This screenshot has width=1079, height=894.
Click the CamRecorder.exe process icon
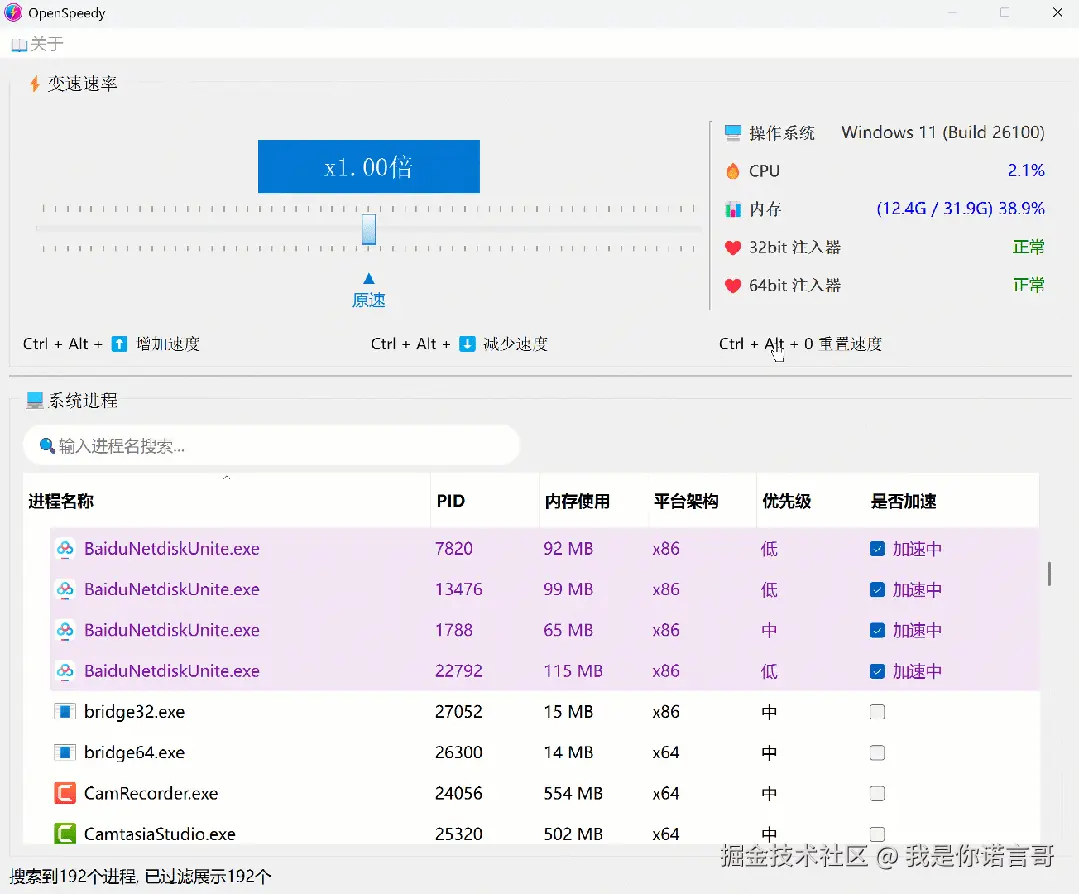point(65,793)
